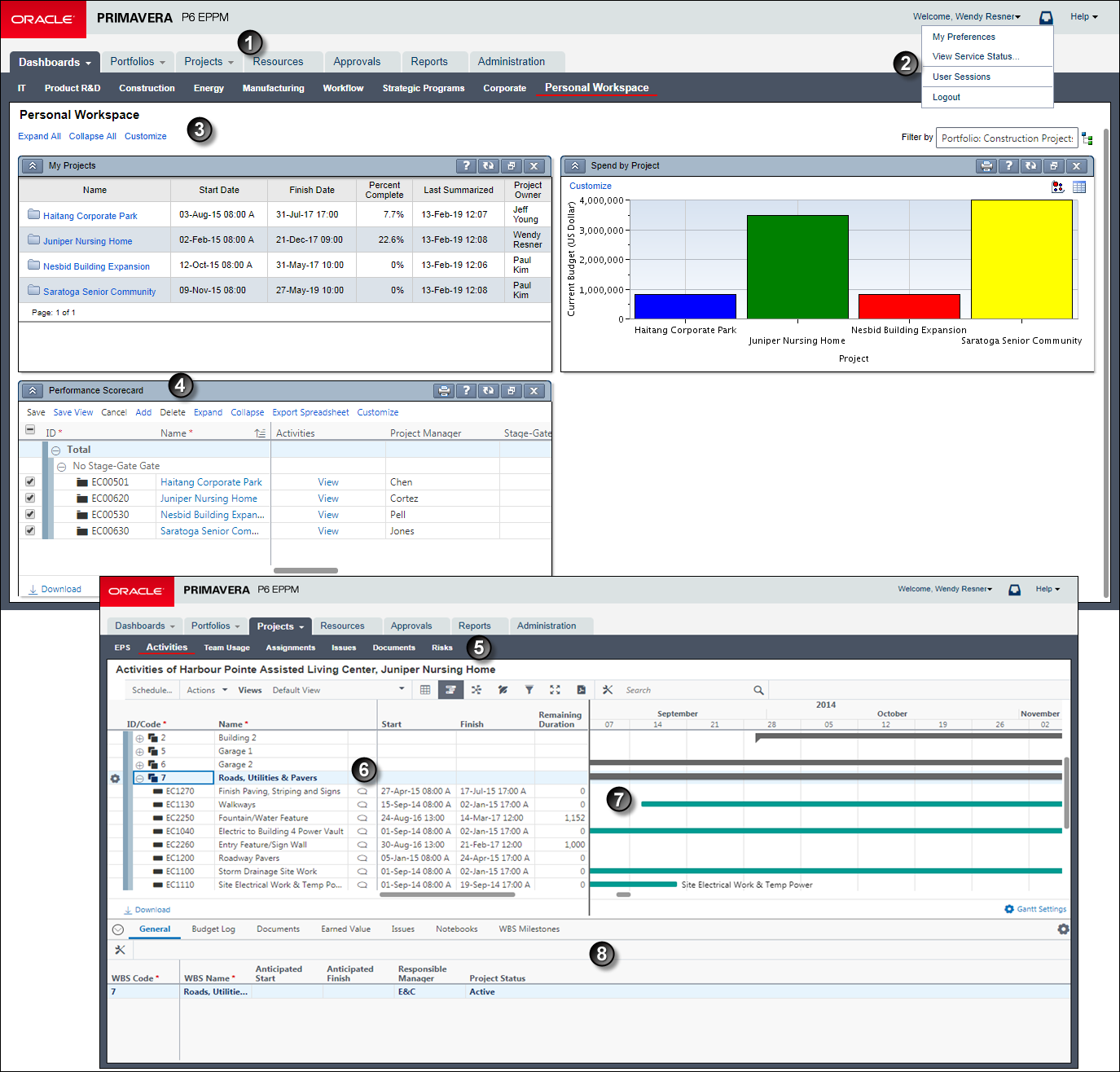Uncheck the EC00501 row checkbox
Viewport: 1120px width, 1072px height.
point(30,481)
